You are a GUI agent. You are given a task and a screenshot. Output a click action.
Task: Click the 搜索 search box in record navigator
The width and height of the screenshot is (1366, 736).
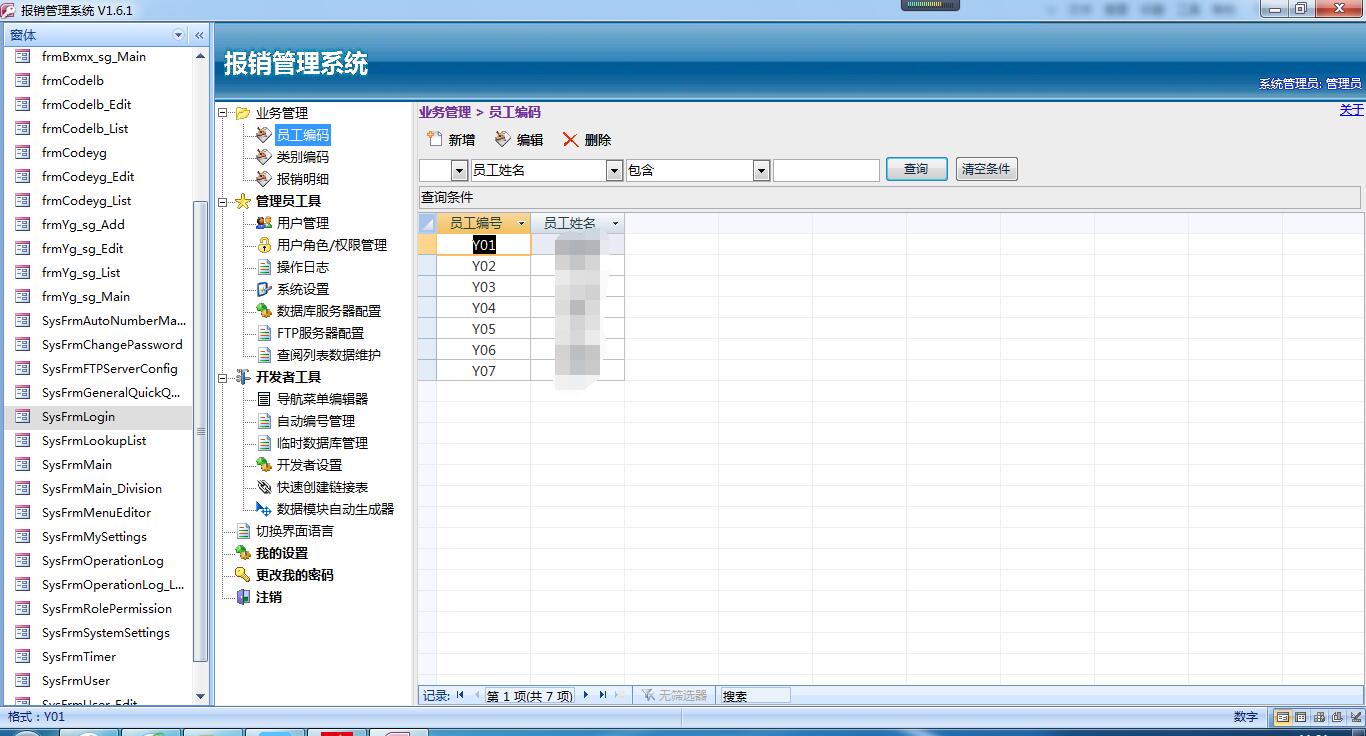coord(755,695)
